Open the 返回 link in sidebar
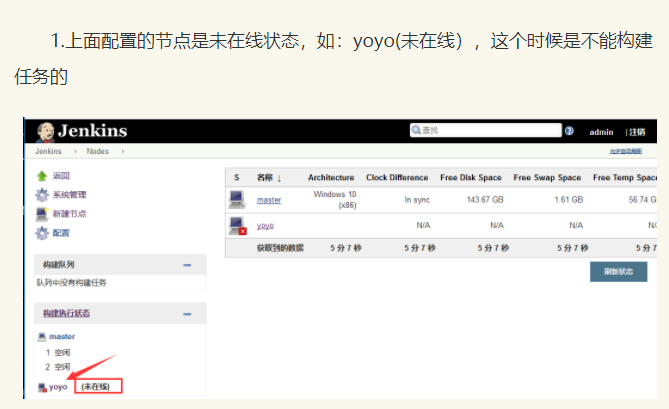 point(61,176)
